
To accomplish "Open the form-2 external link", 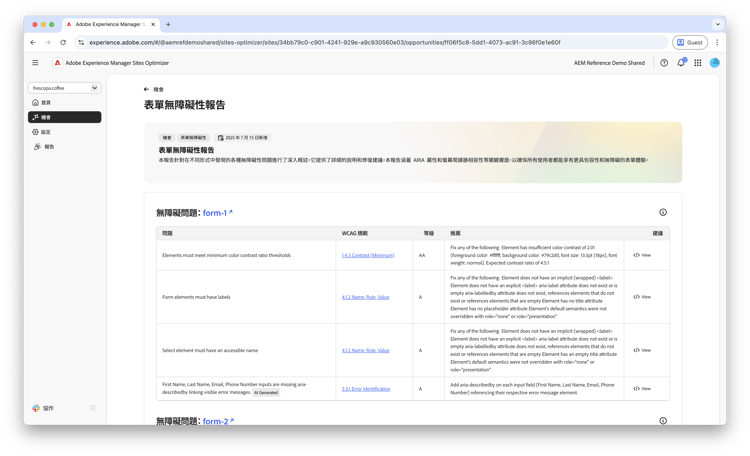I will pyautogui.click(x=218, y=422).
